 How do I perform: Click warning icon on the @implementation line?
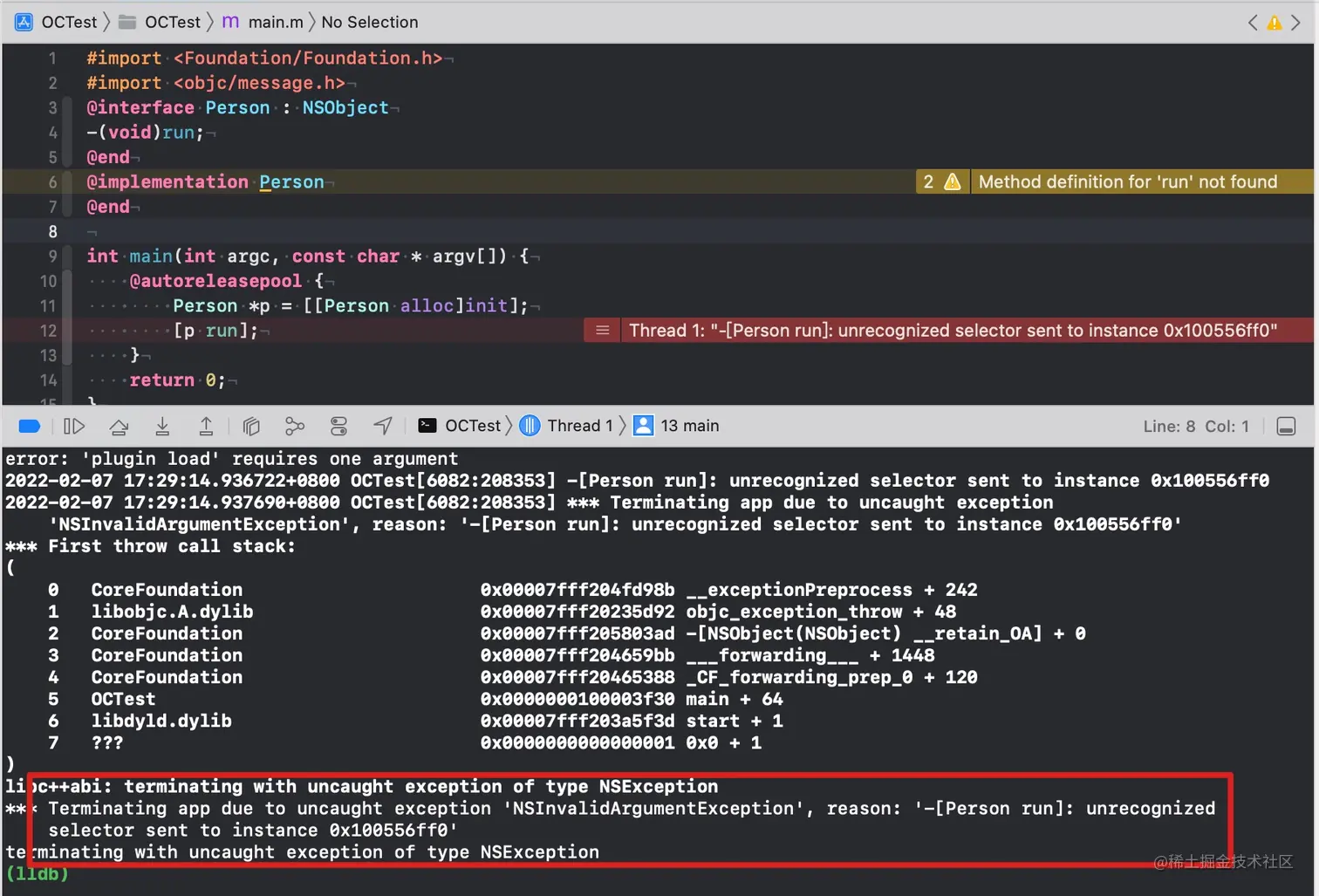(x=953, y=181)
